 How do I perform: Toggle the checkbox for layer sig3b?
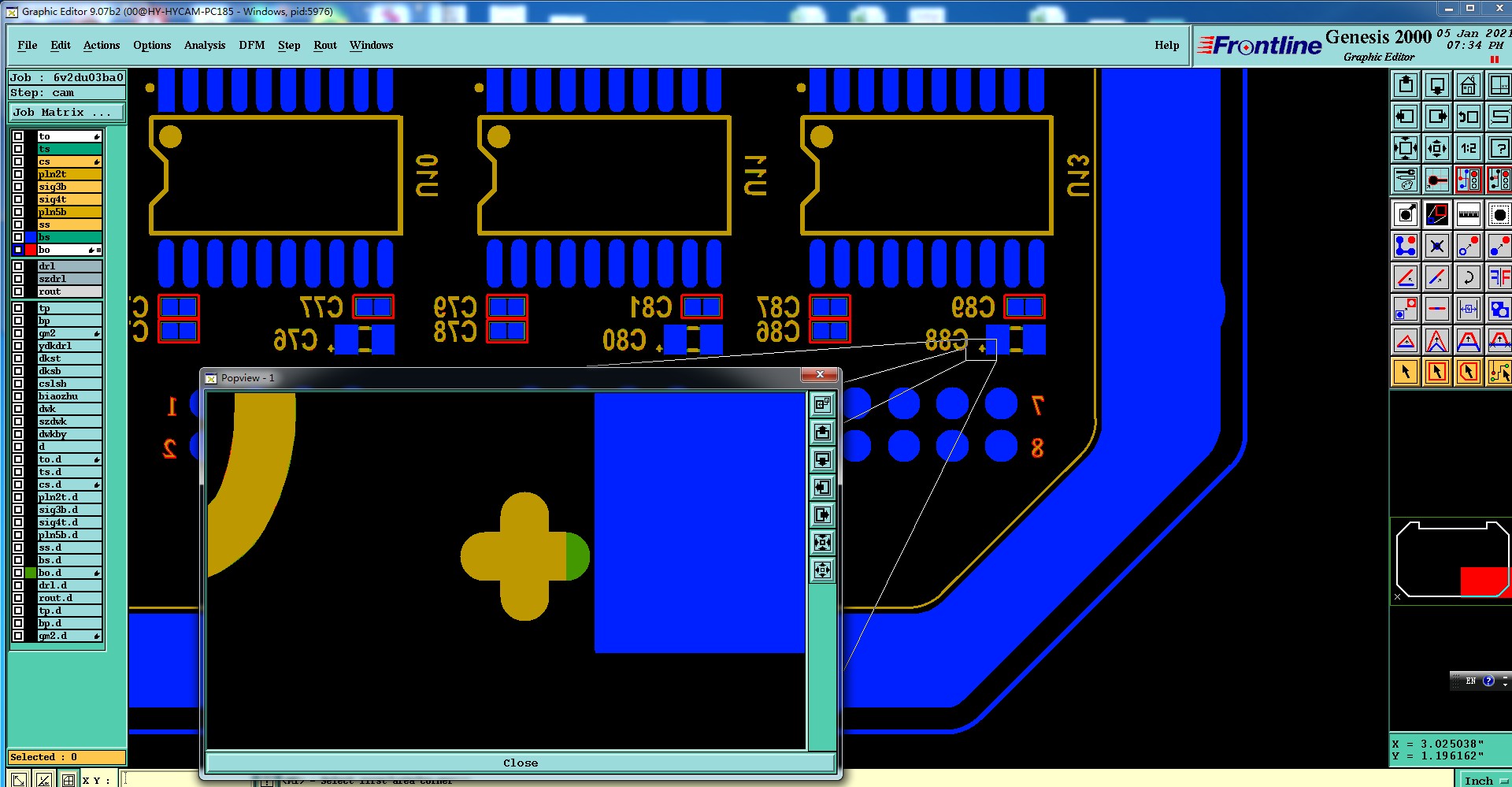18,187
